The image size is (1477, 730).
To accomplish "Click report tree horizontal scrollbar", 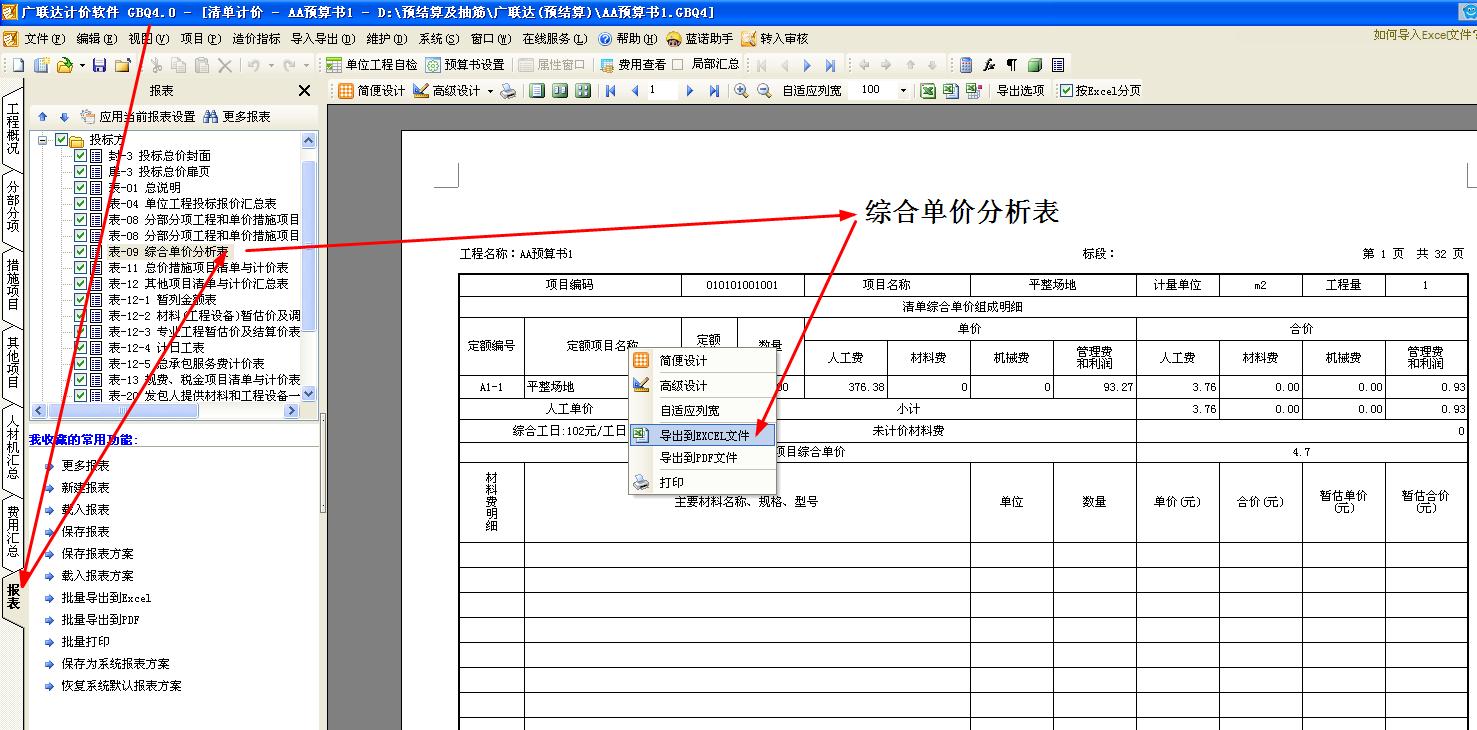I will coord(166,410).
